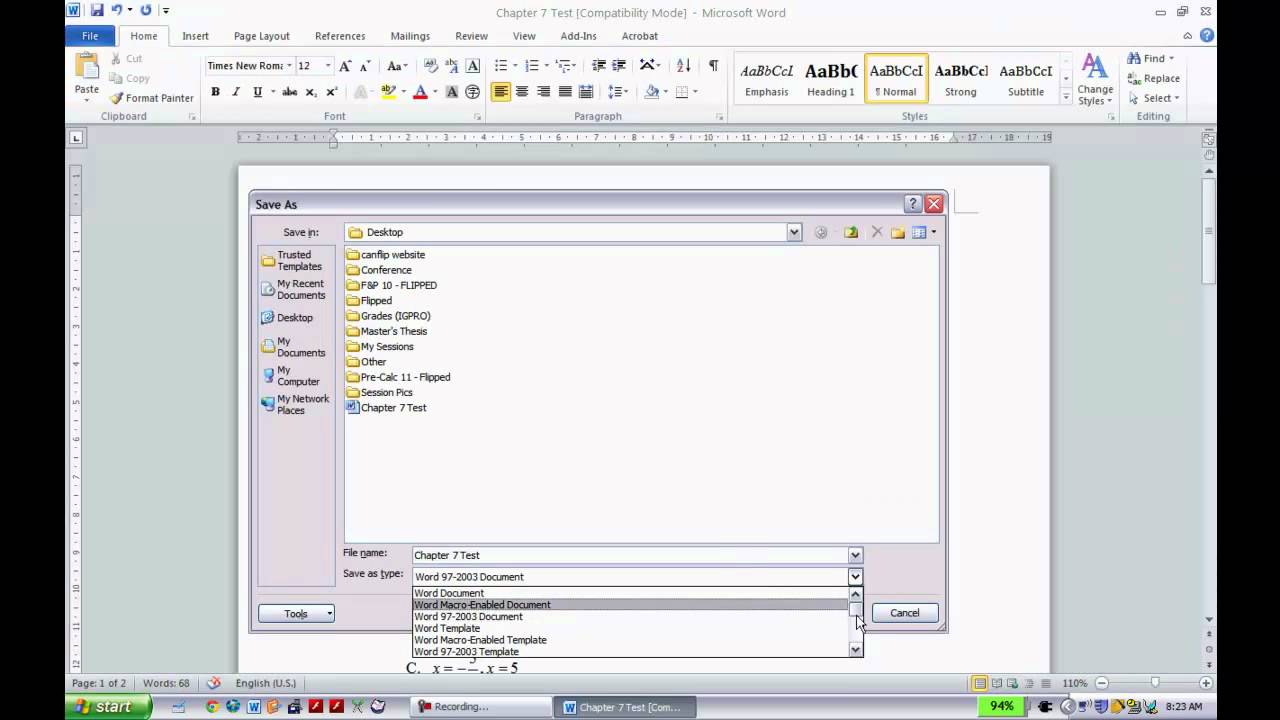Toggle Bold formatting
This screenshot has width=1280, height=720.
[x=215, y=92]
